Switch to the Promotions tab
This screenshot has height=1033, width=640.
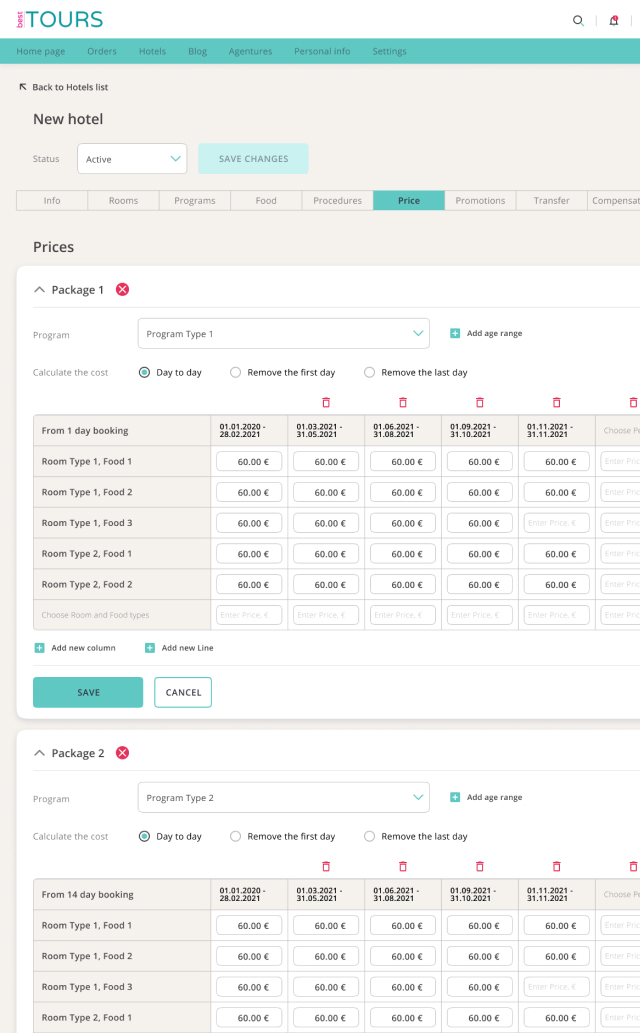pyautogui.click(x=480, y=201)
